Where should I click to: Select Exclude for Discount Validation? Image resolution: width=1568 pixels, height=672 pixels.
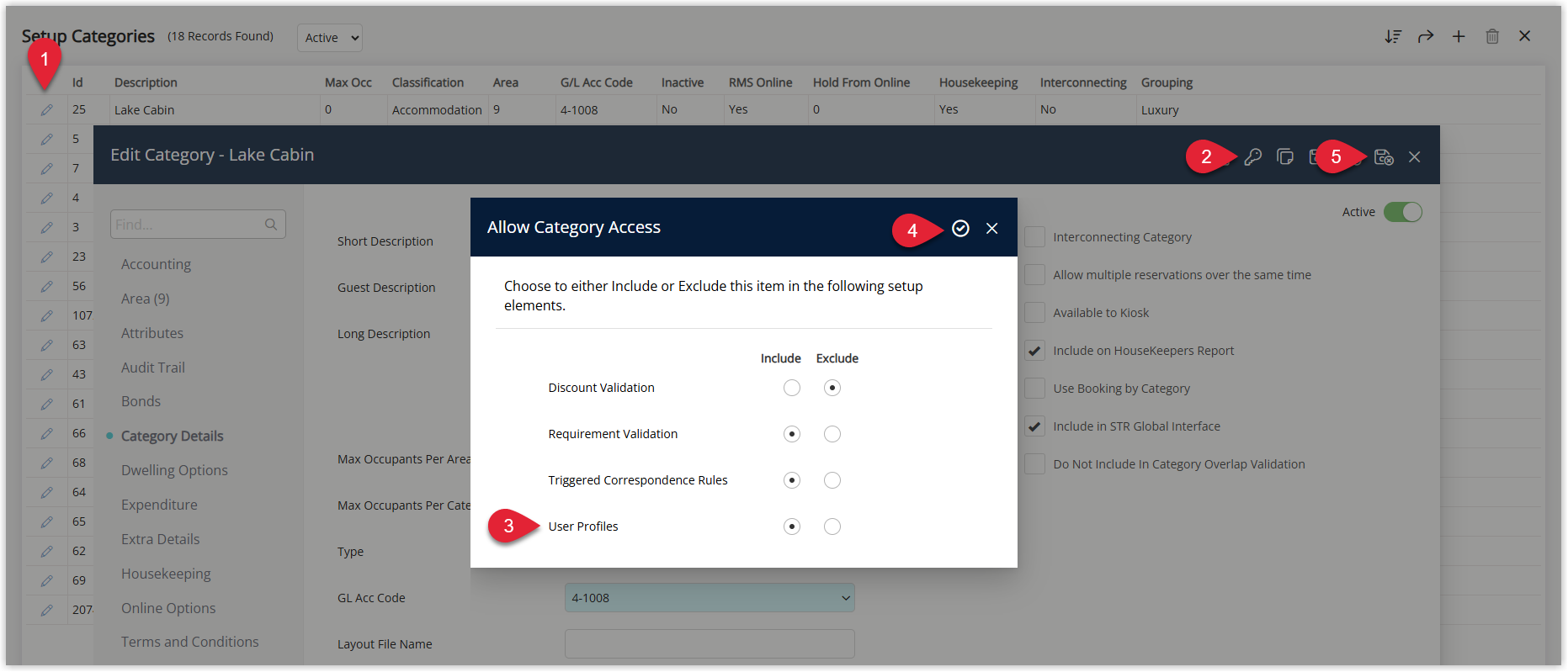tap(832, 388)
